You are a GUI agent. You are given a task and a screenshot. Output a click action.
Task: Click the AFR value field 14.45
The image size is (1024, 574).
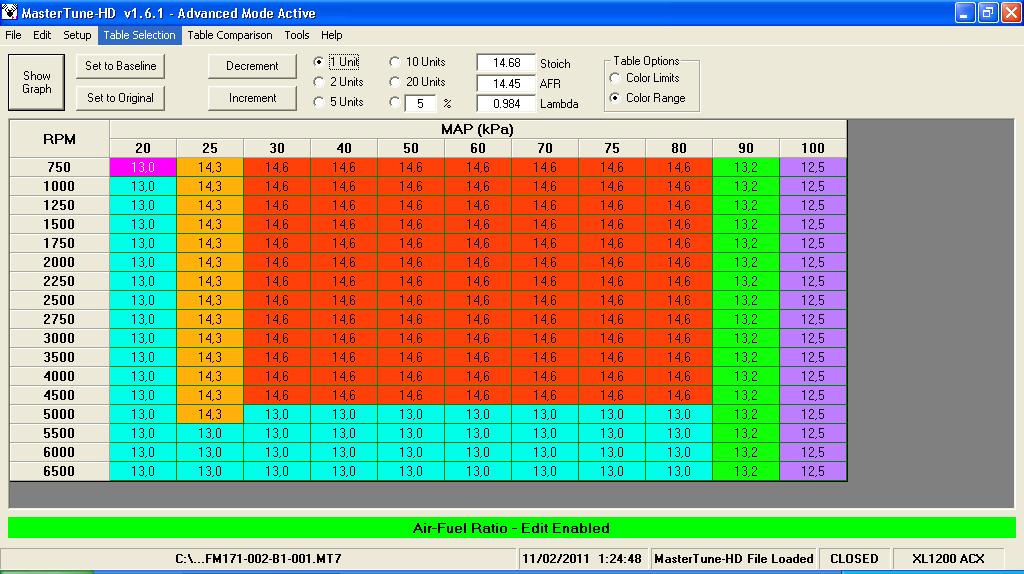click(x=506, y=84)
